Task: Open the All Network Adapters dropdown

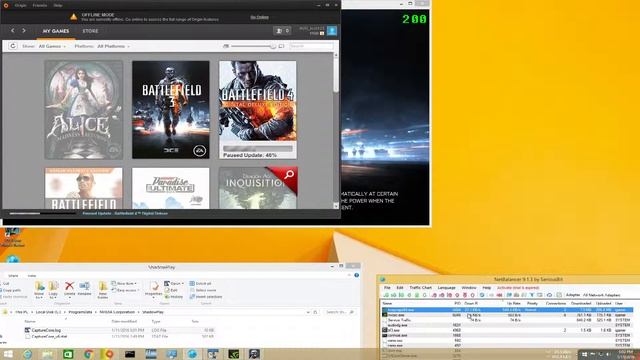Action: 601,295
